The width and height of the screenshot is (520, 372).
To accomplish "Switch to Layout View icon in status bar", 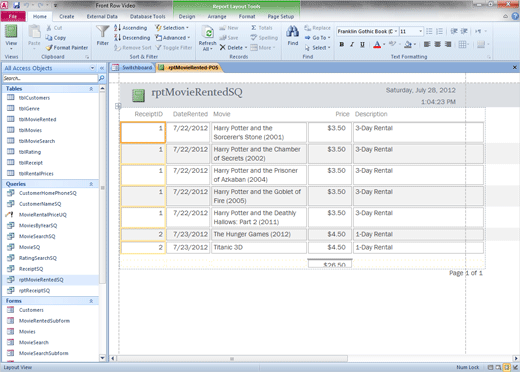I will (x=506, y=367).
